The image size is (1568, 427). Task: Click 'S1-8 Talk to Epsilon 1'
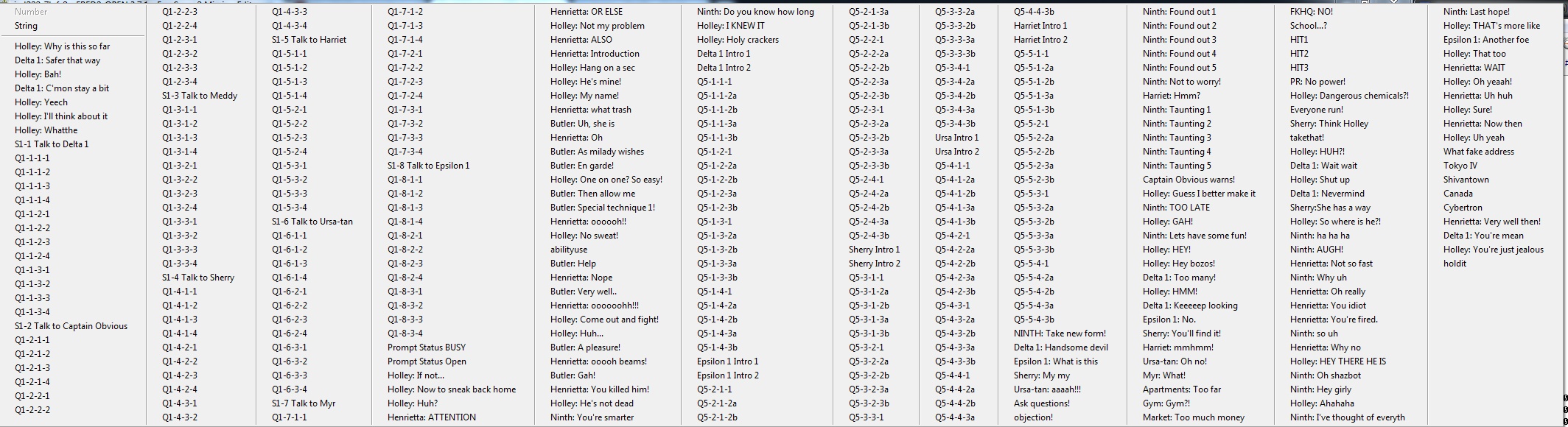[x=429, y=166]
